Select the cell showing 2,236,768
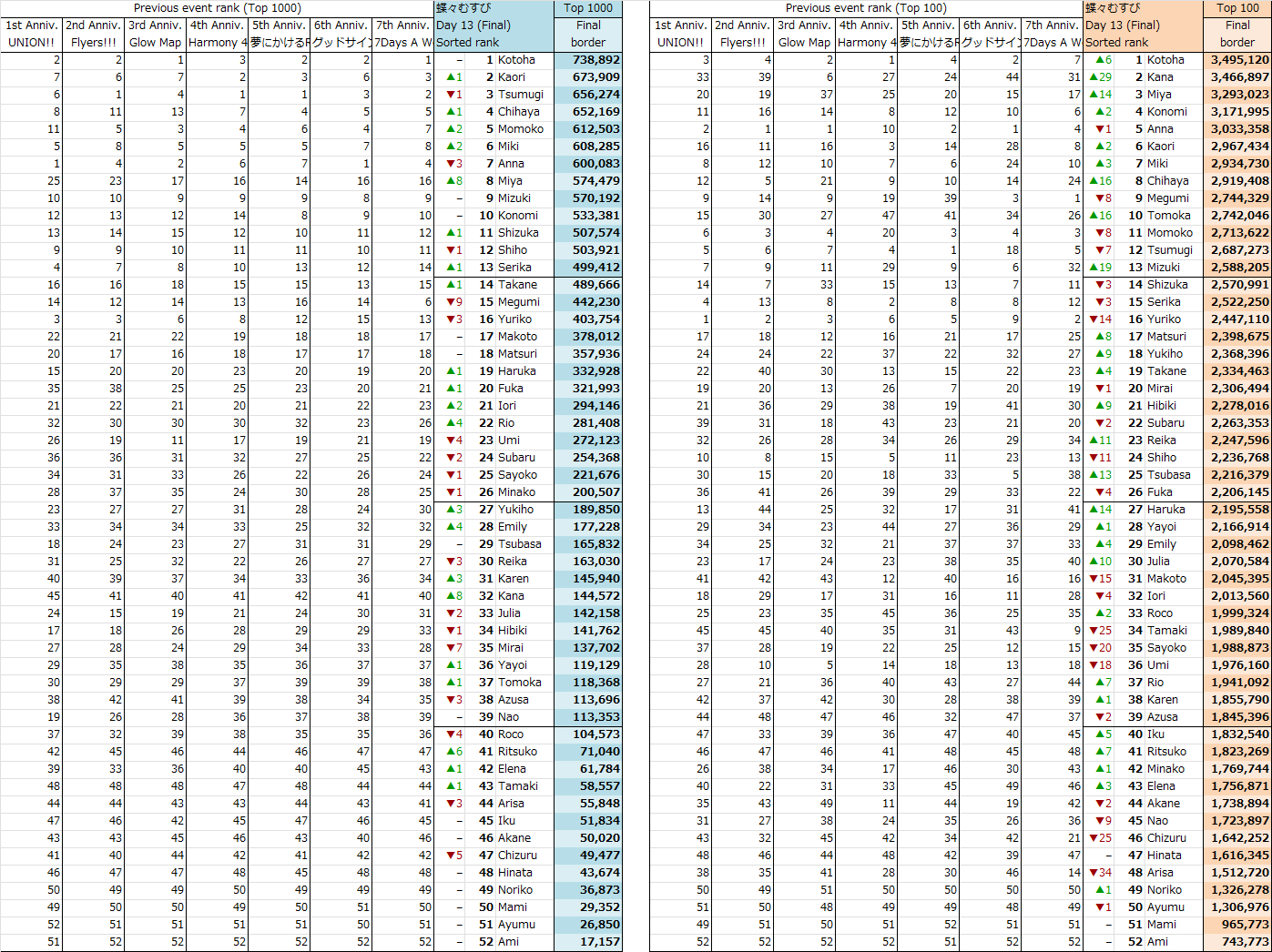1272x952 pixels. tap(1237, 458)
